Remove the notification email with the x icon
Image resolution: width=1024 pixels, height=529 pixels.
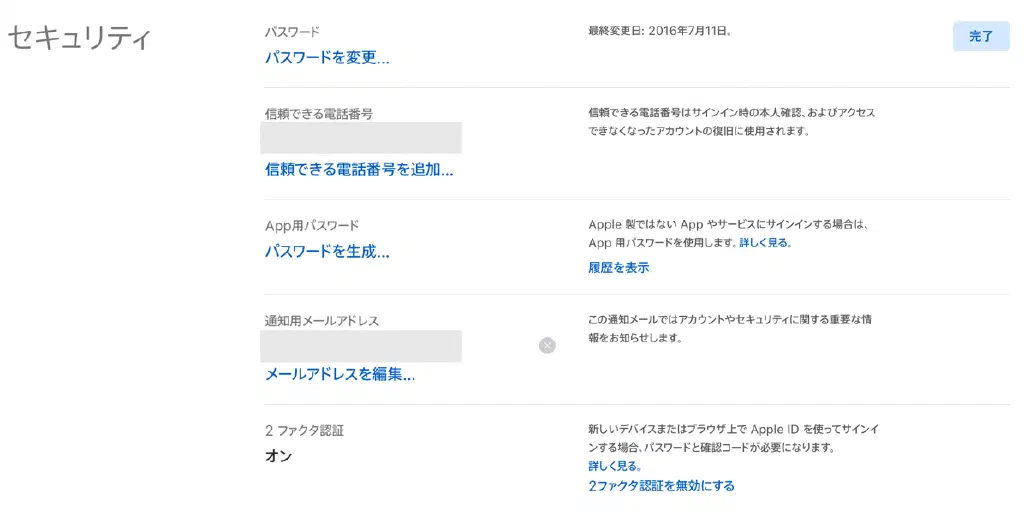tap(547, 345)
